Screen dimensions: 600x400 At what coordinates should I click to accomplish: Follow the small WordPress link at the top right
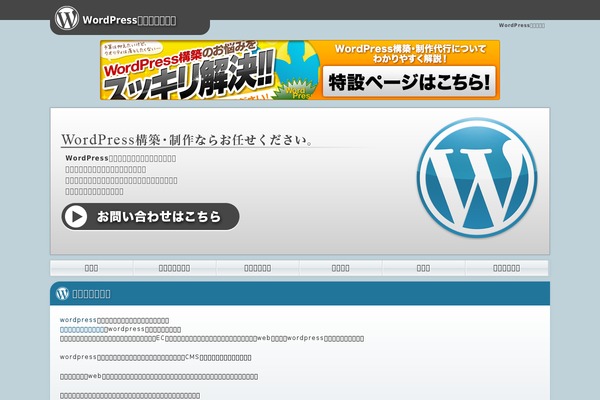522,25
